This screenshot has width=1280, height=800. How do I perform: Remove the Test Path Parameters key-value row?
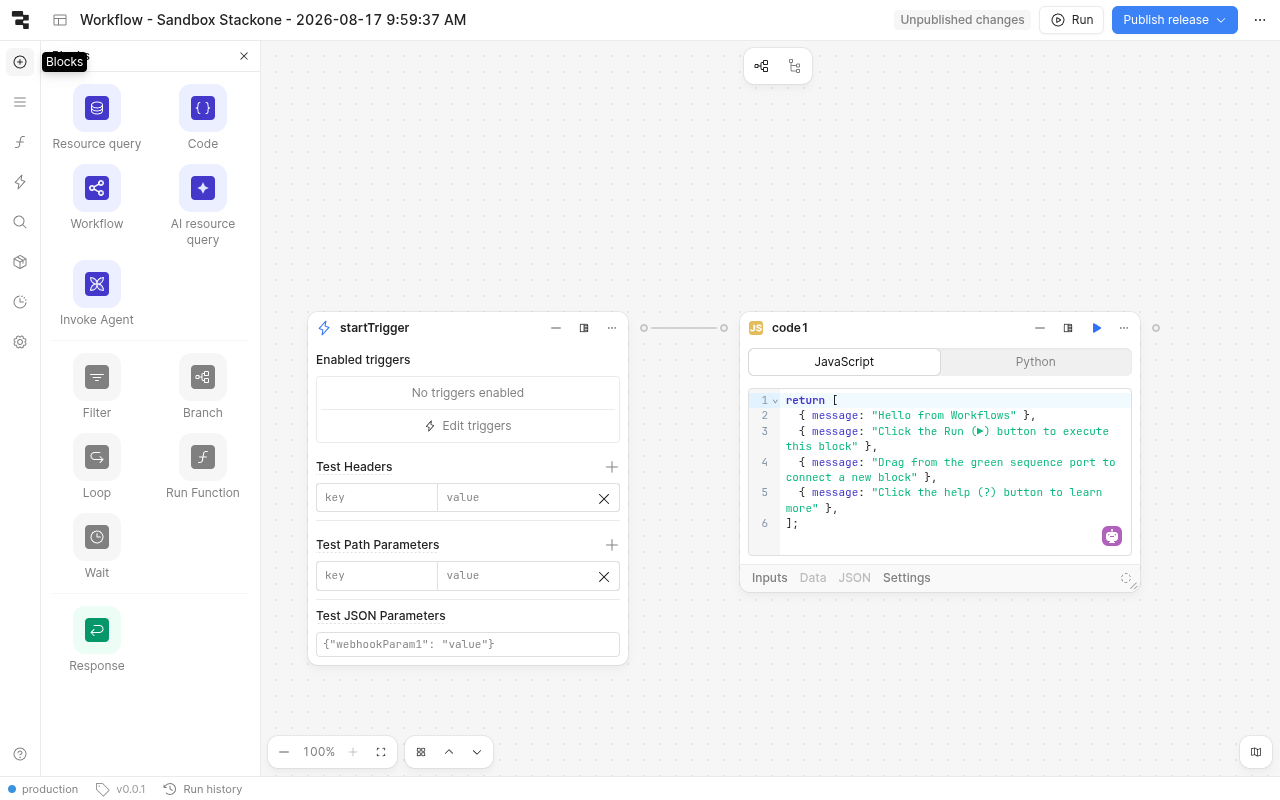click(x=604, y=576)
